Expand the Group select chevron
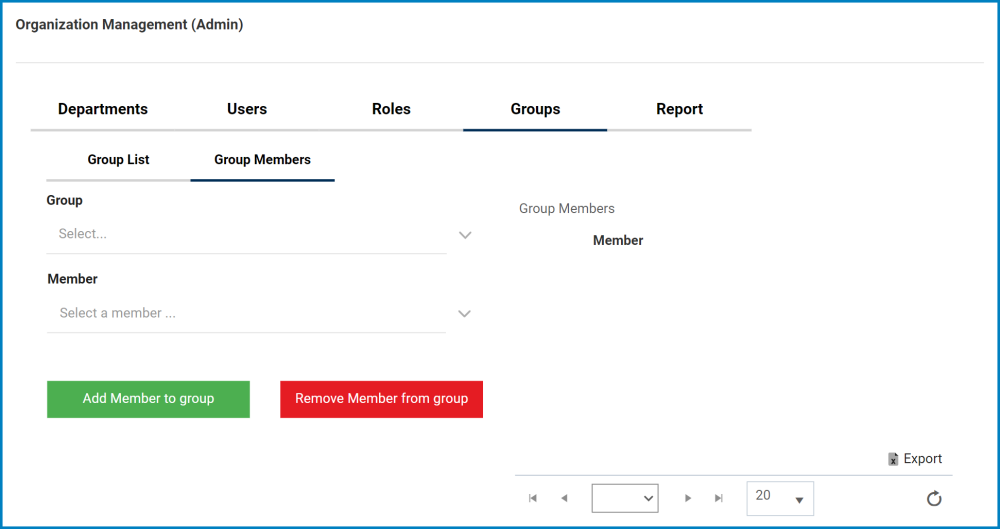The image size is (1000, 529). 464,235
